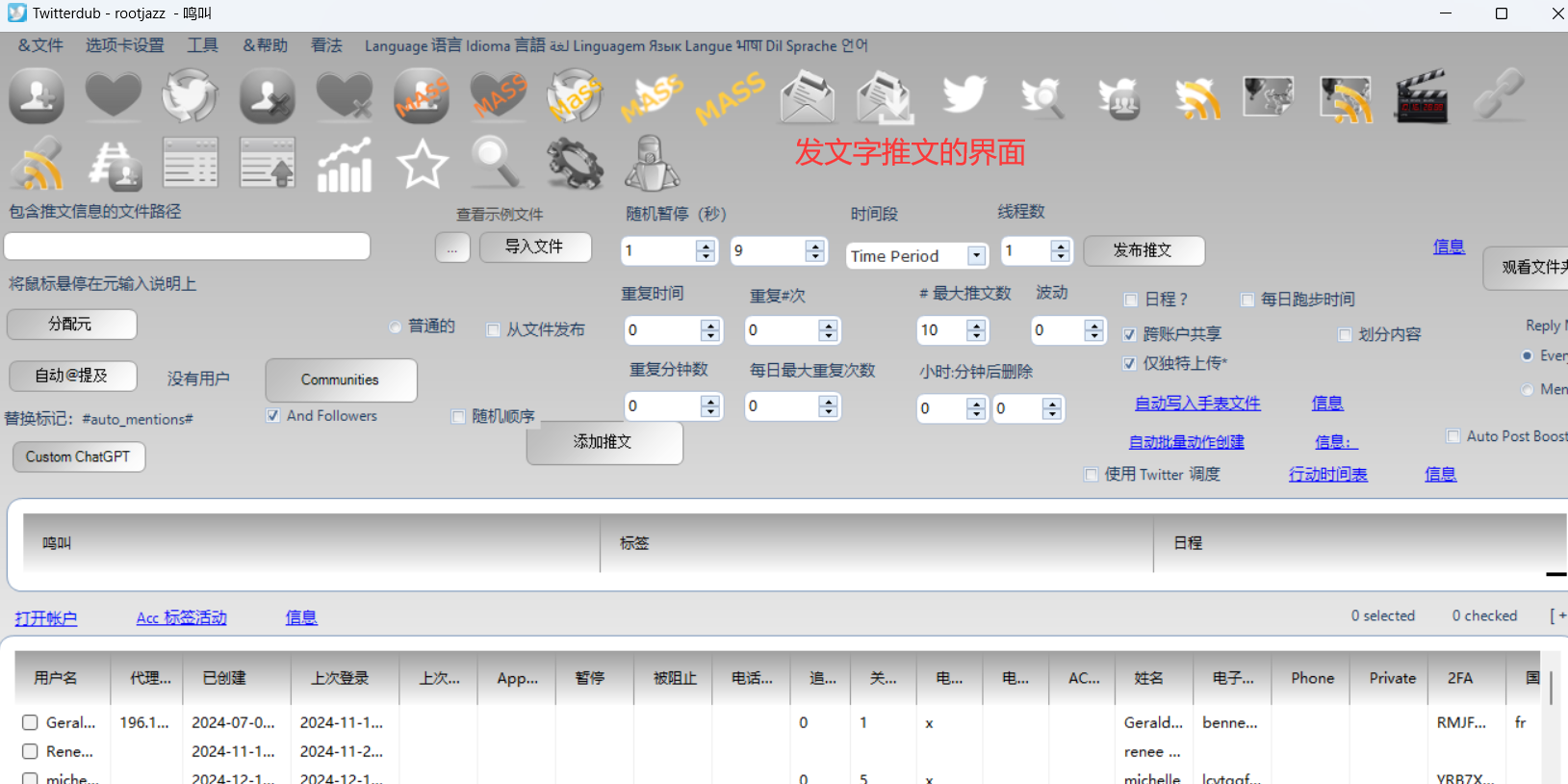Open the robot Automation icon
1568x784 pixels.
click(653, 163)
